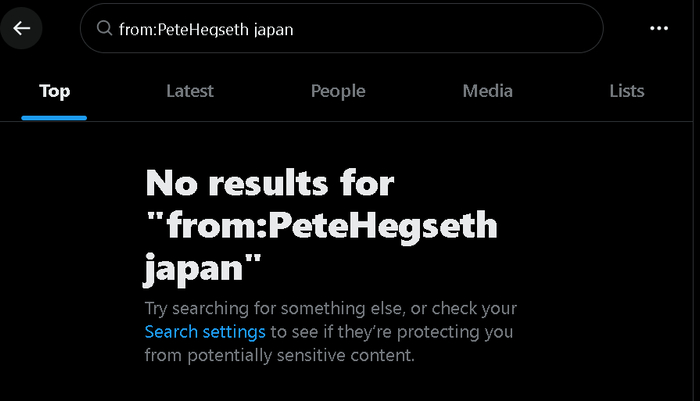Viewport: 700px width, 401px height.
Task: Open the three-dot more options menu
Action: [x=658, y=28]
